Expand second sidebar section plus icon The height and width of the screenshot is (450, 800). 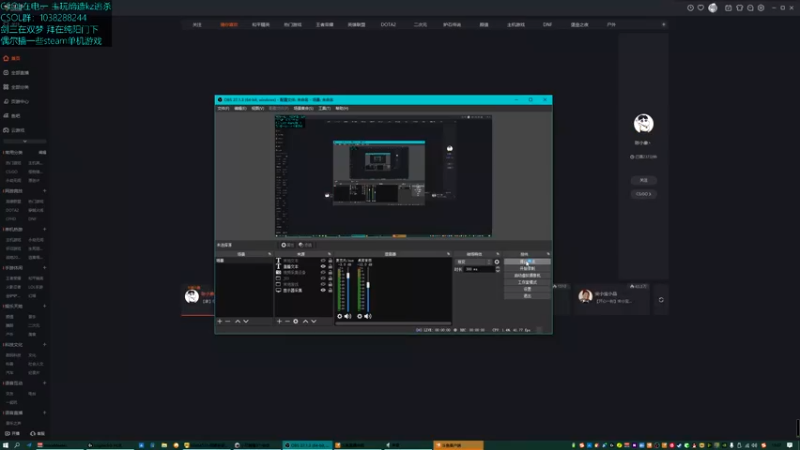click(44, 230)
